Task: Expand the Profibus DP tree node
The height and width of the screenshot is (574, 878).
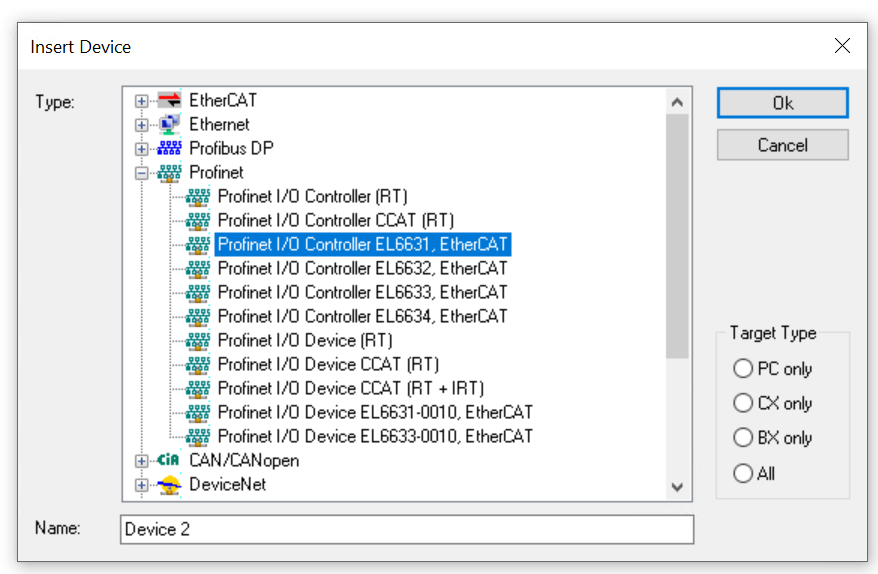Action: pos(142,149)
